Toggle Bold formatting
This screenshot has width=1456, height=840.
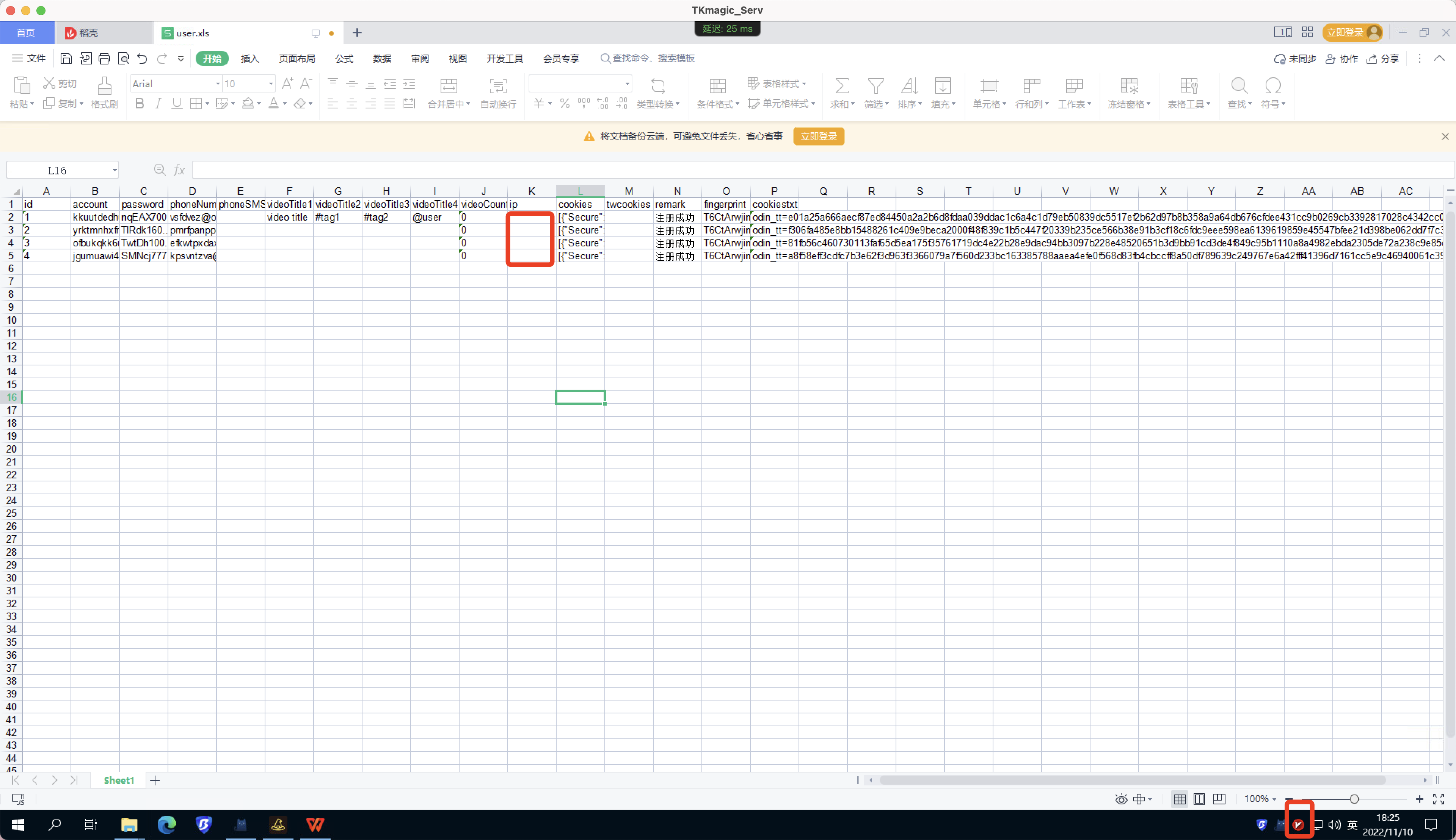[139, 103]
